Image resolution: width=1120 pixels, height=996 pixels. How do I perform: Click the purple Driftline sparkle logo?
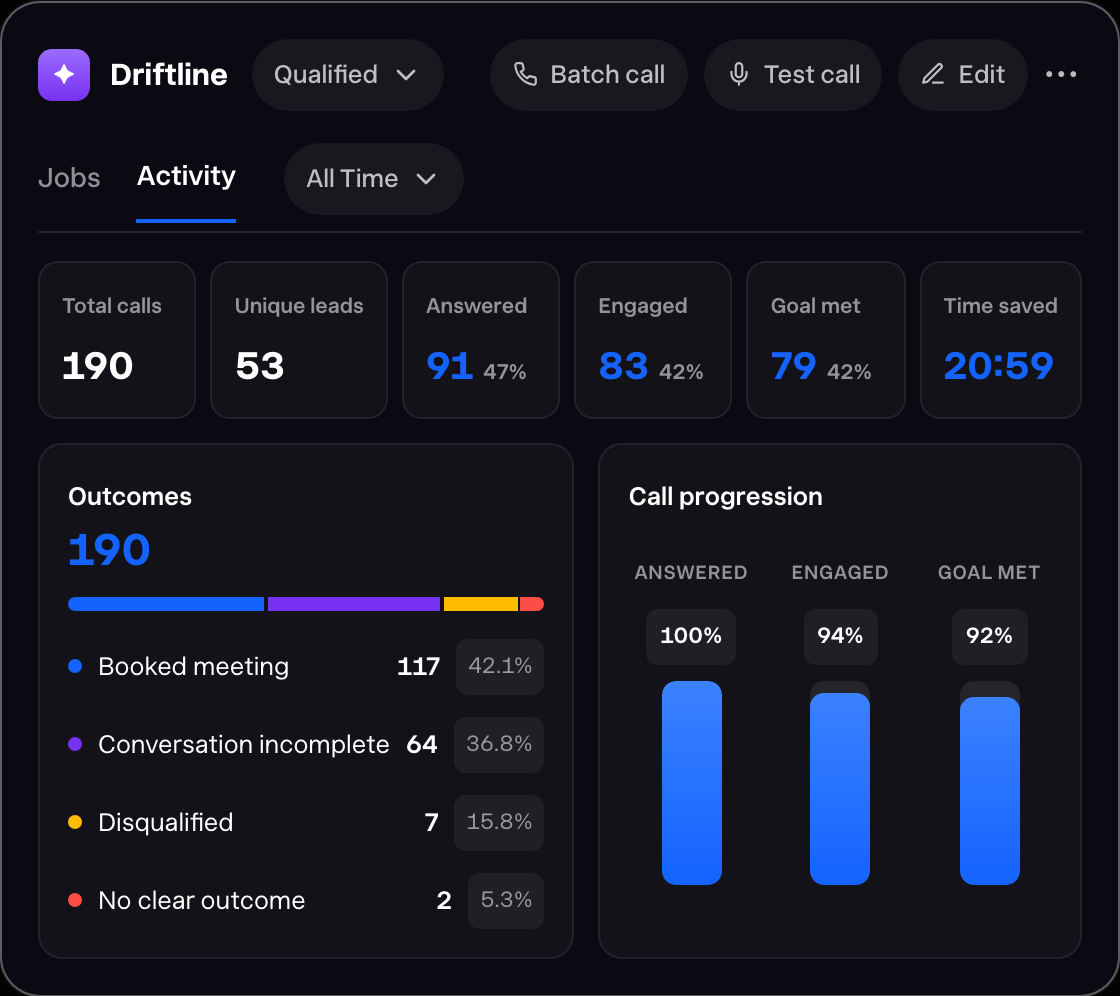pos(64,75)
